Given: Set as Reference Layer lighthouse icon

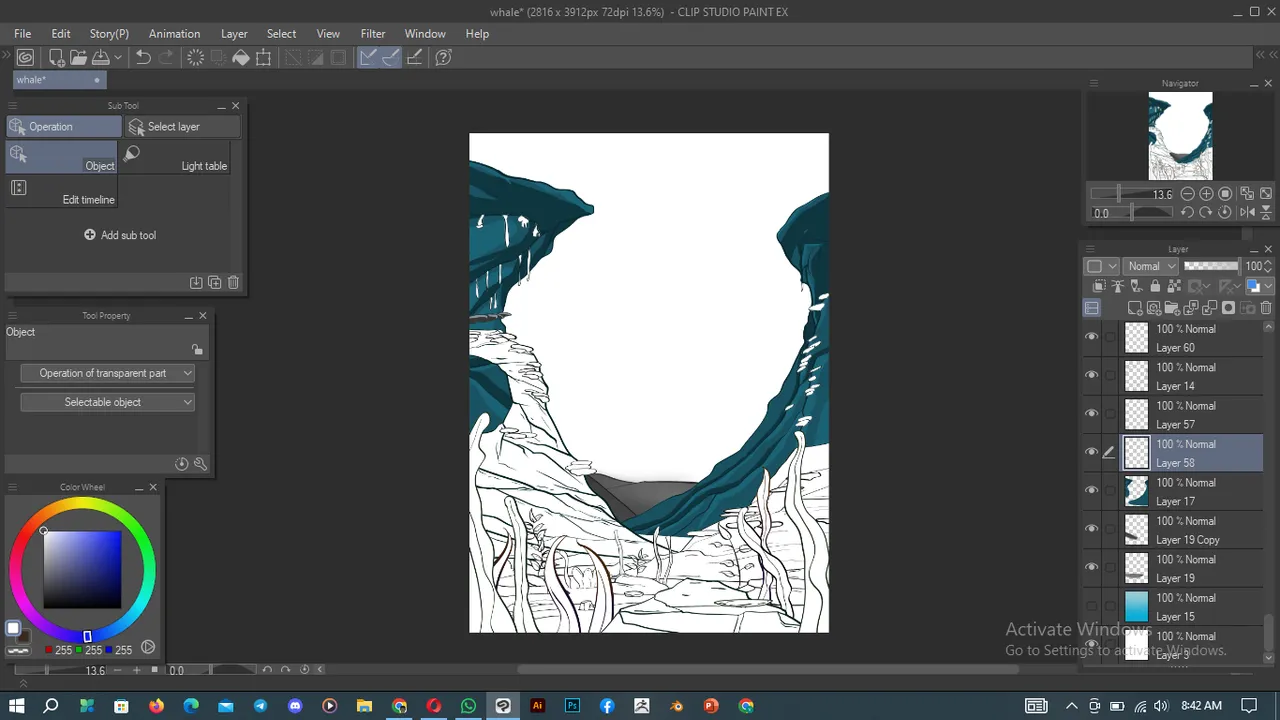Looking at the screenshot, I should [x=1118, y=286].
